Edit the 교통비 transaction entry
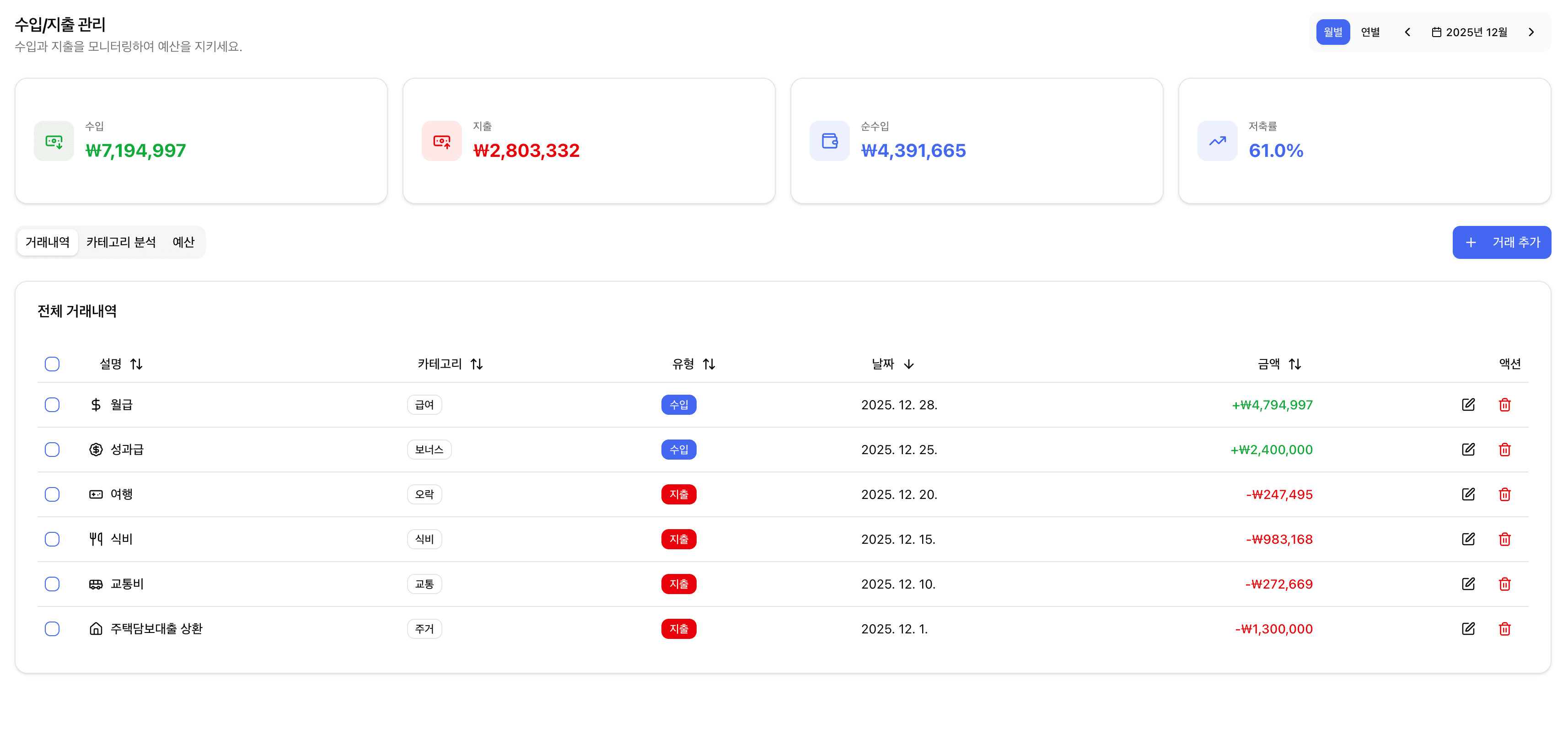 (x=1467, y=584)
